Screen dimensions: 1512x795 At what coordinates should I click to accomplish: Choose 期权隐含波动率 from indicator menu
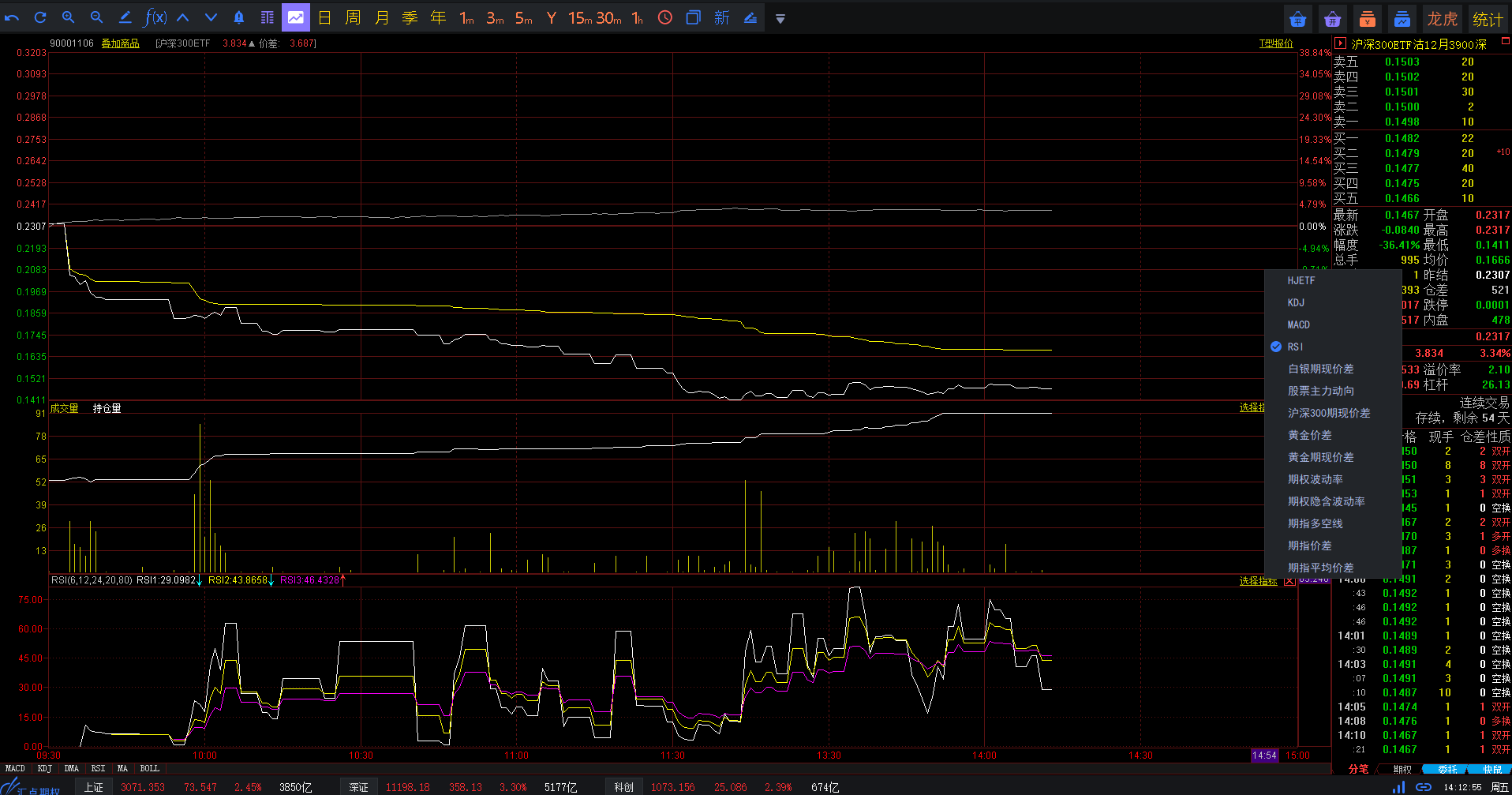click(x=1332, y=501)
